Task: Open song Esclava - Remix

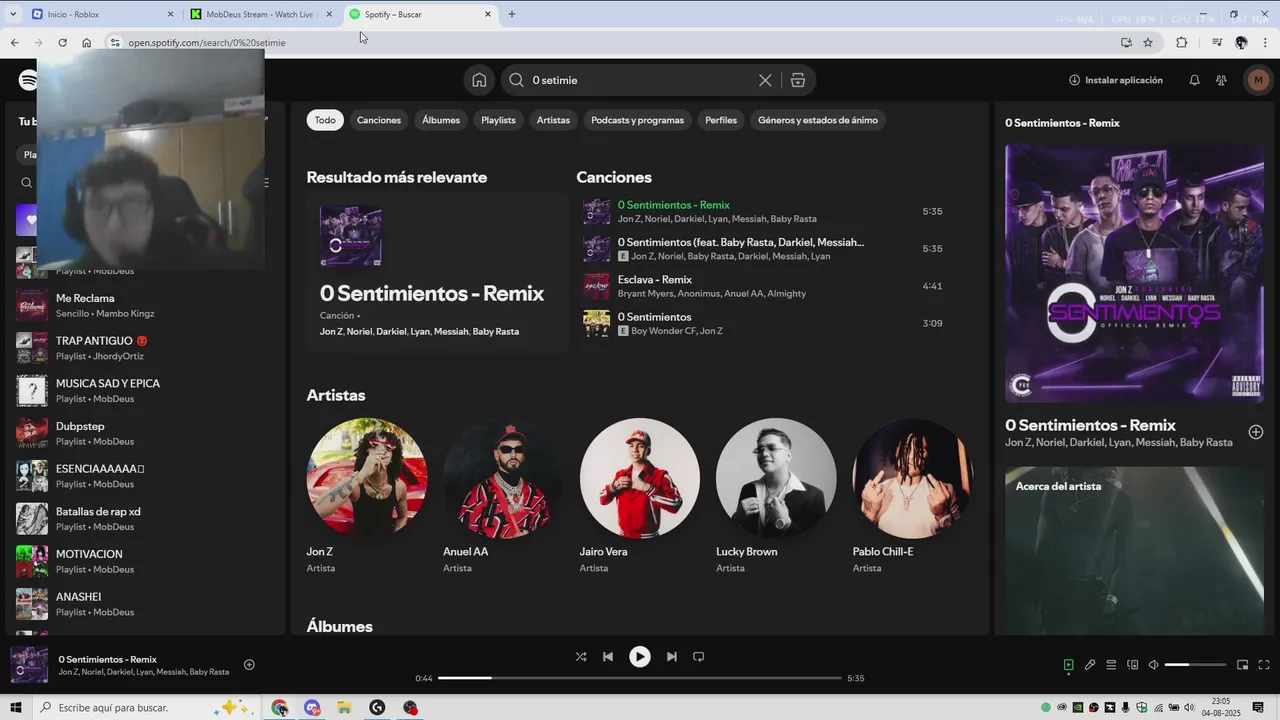Action: click(763, 286)
